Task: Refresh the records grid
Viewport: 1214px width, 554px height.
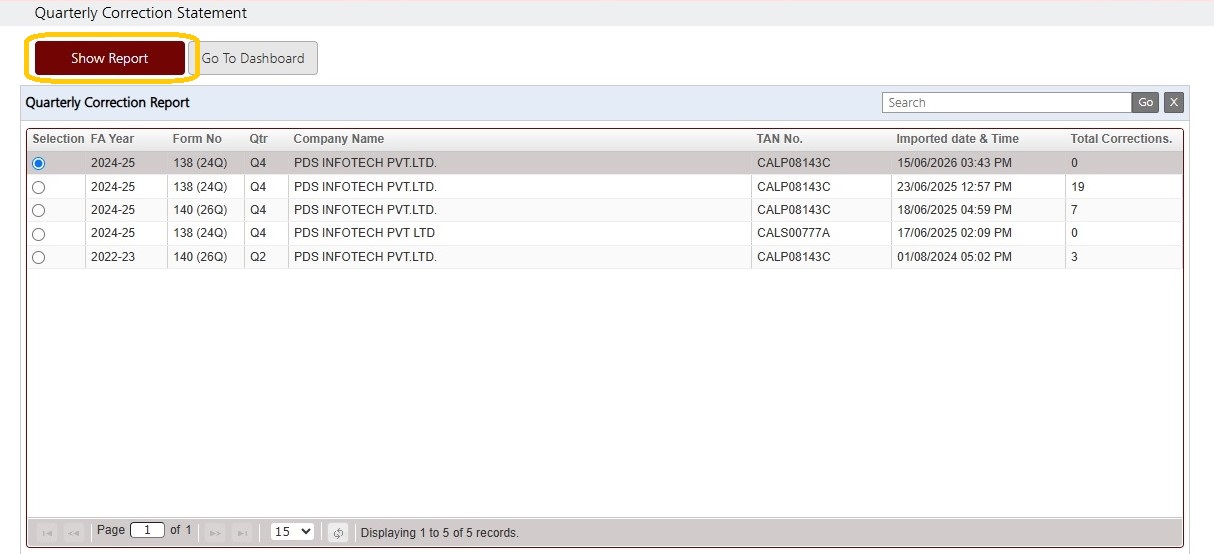Action: point(338,533)
